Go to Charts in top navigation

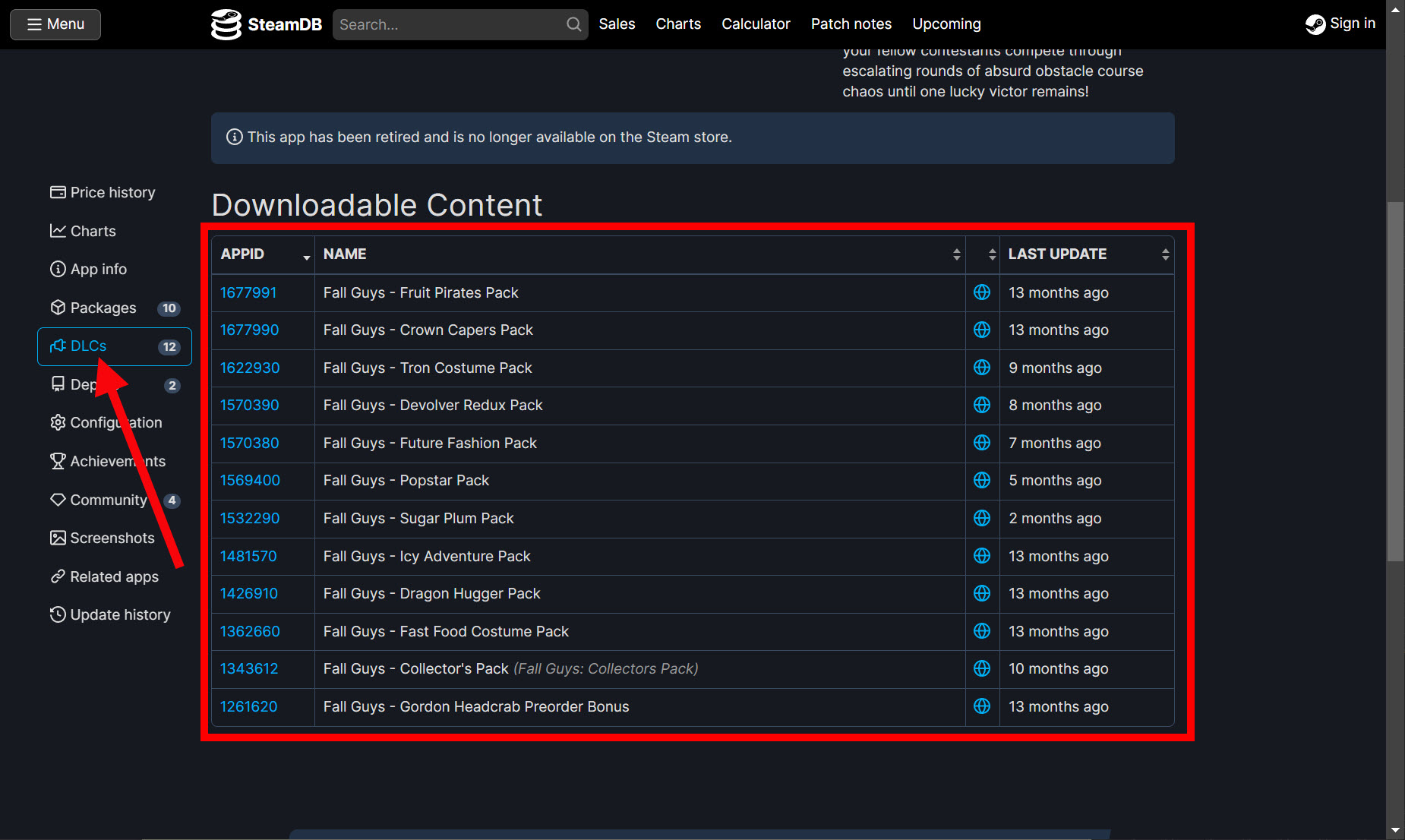tap(678, 24)
